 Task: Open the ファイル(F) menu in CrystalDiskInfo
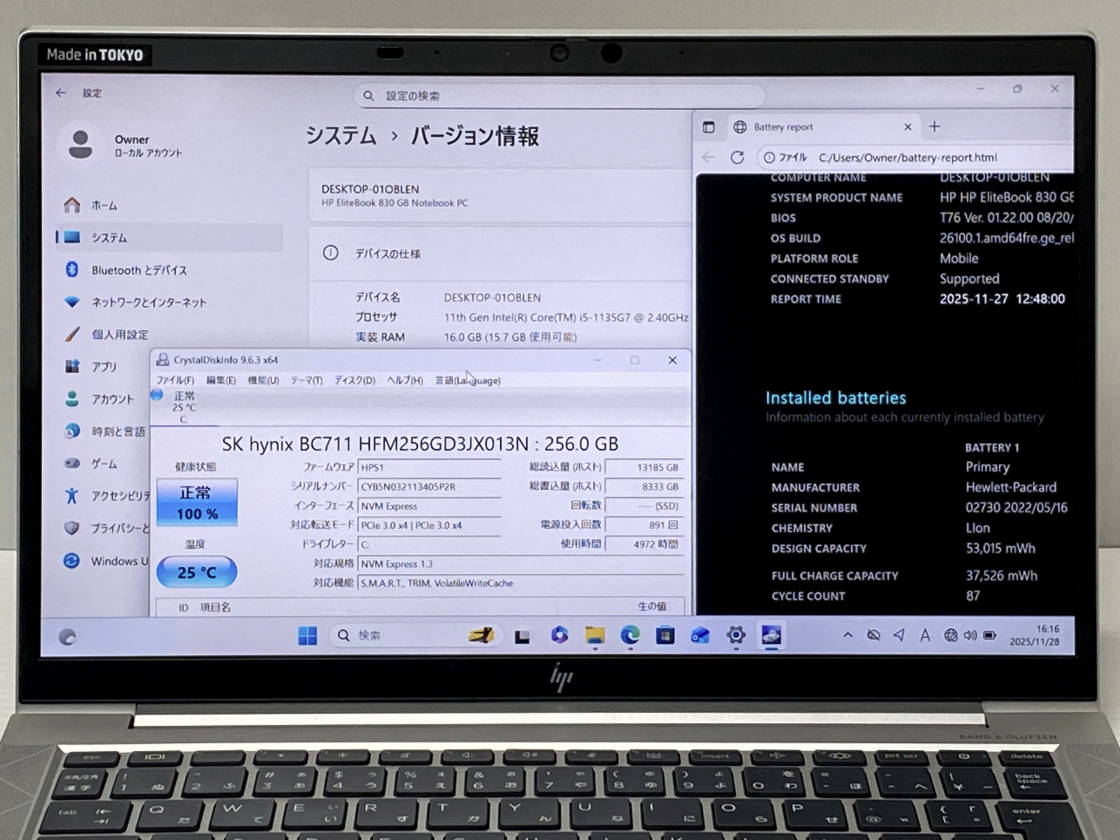tap(175, 380)
